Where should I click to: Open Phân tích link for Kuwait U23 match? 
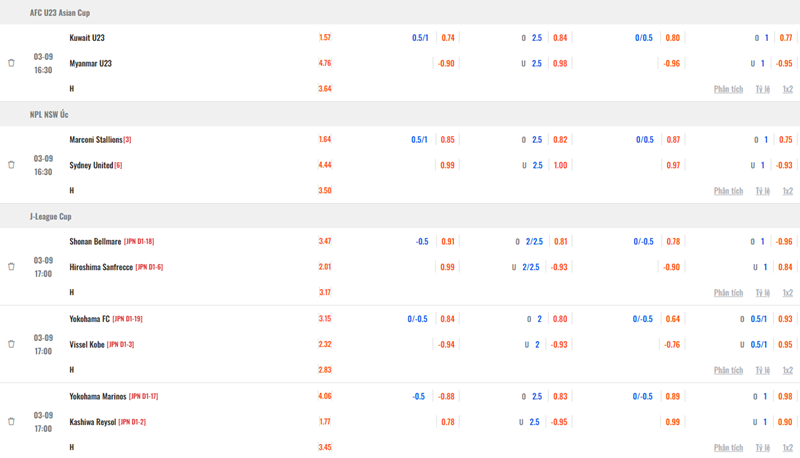point(728,89)
